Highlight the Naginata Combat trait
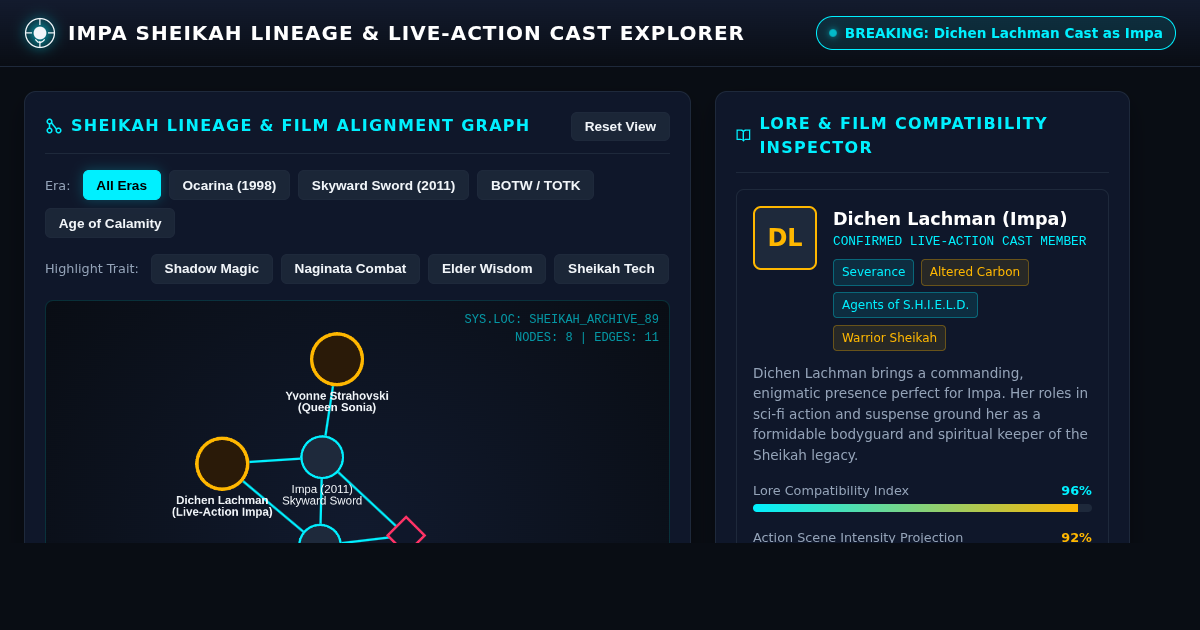The width and height of the screenshot is (1200, 630). pos(350,269)
